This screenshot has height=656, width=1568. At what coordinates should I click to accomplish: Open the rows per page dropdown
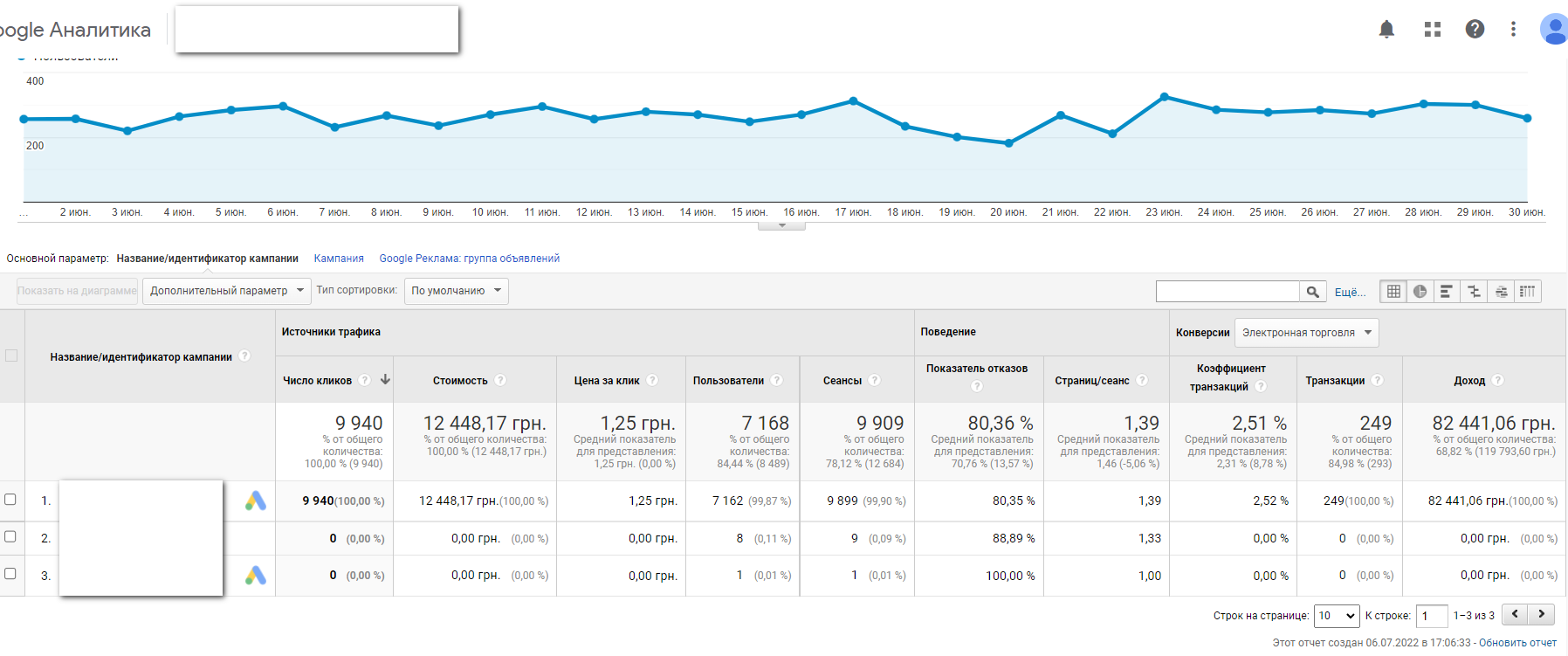[1338, 616]
